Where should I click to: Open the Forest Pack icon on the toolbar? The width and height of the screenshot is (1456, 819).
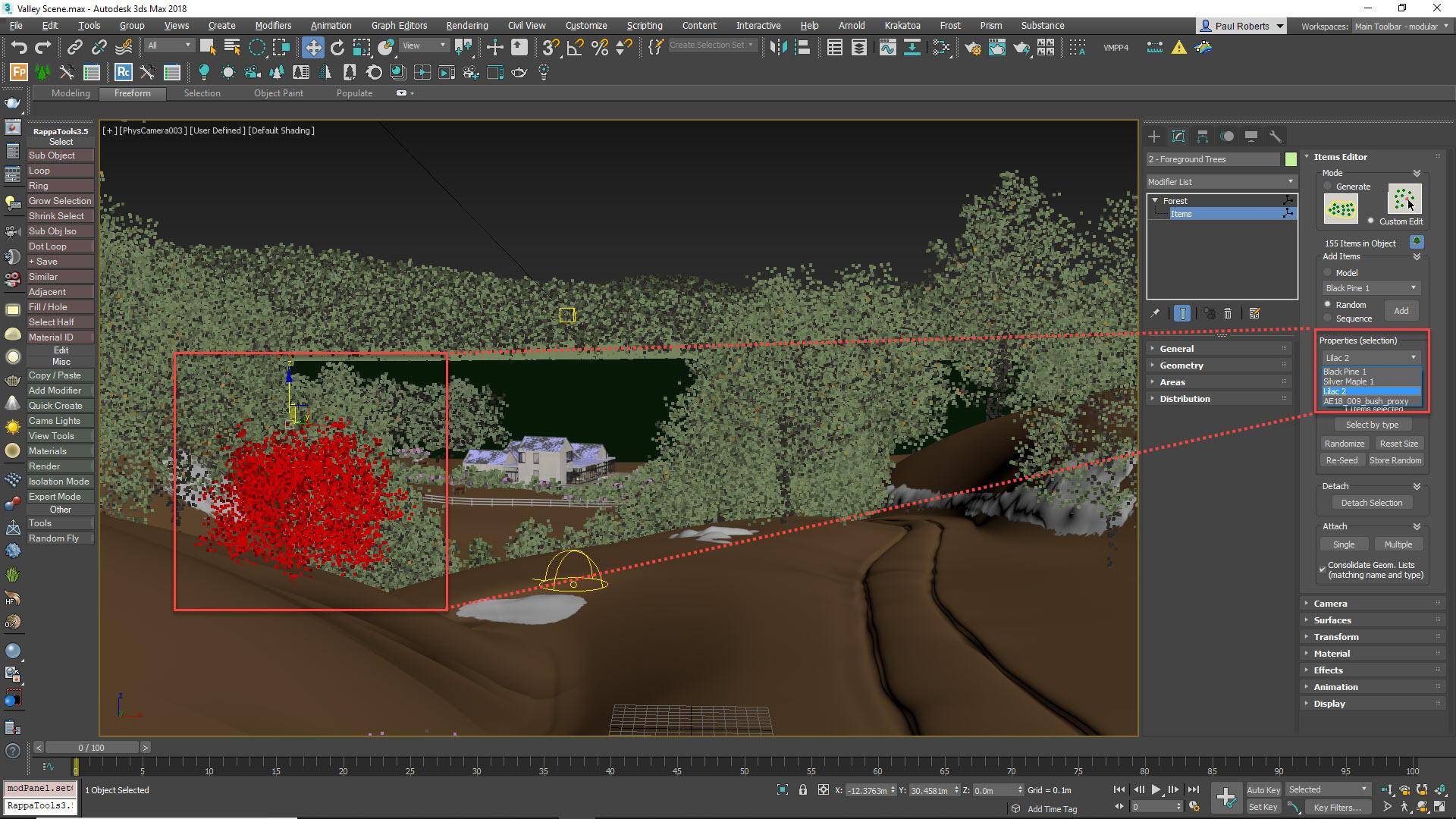[17, 72]
